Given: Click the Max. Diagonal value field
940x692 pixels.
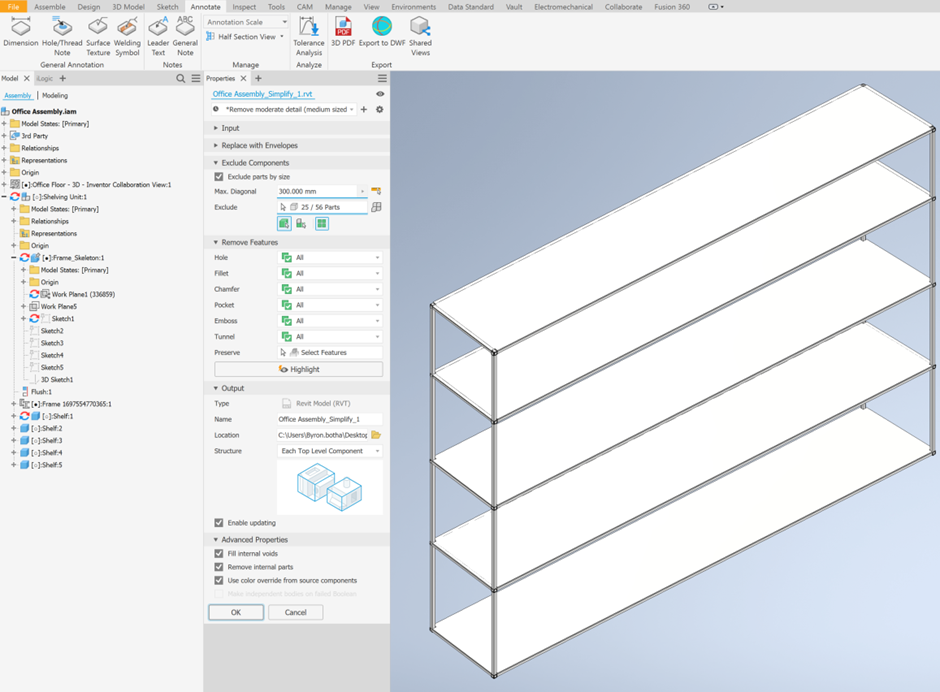Looking at the screenshot, I should (316, 191).
